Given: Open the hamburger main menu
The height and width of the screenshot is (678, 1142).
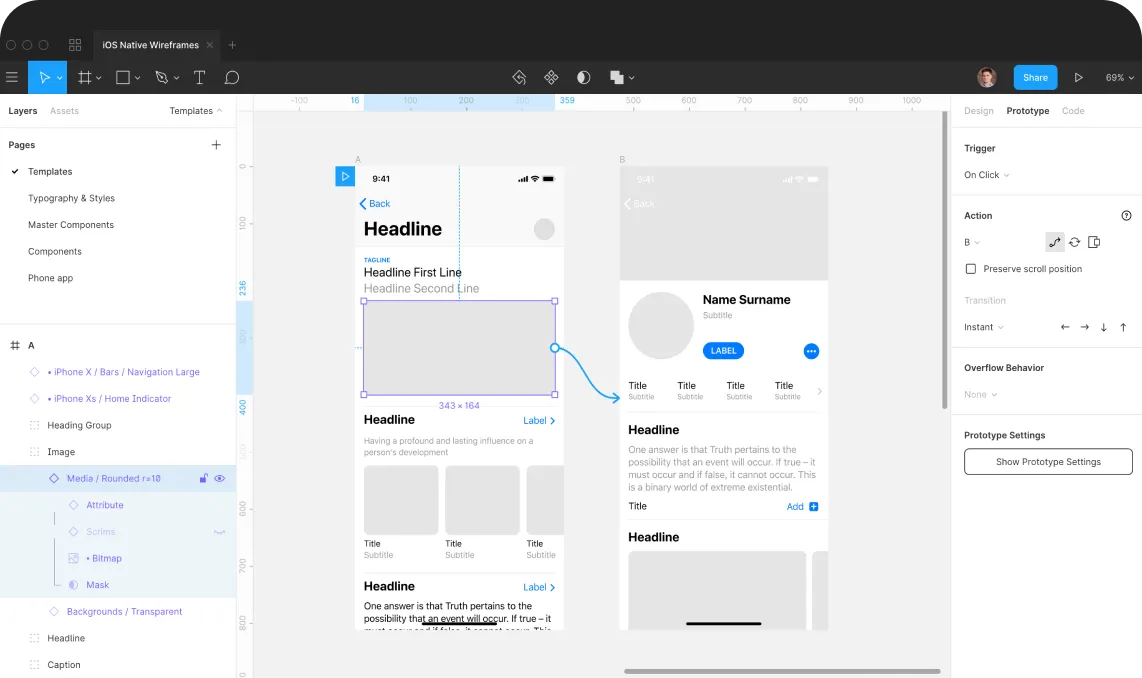Looking at the screenshot, I should pos(12,77).
